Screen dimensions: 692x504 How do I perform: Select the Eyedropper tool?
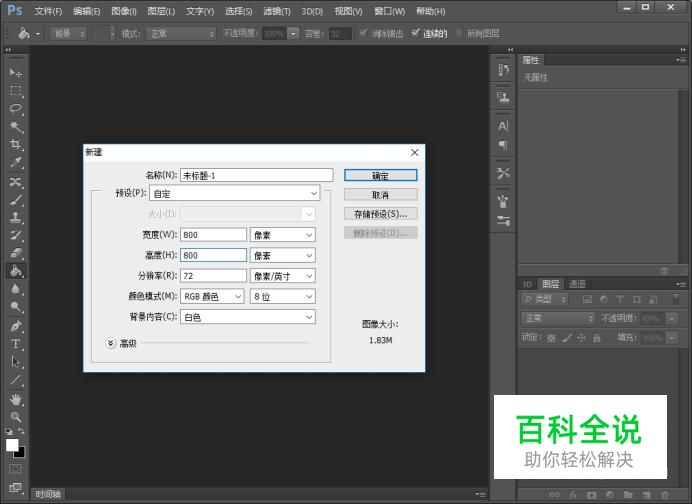(16, 163)
